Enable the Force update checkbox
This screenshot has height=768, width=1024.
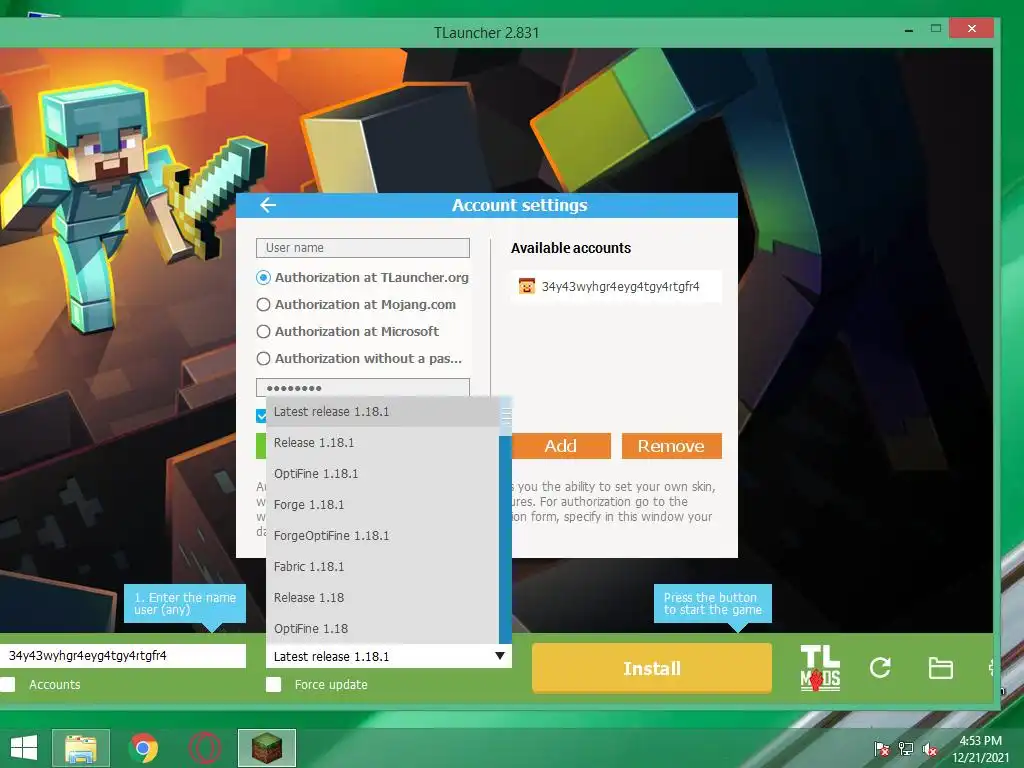pyautogui.click(x=274, y=684)
